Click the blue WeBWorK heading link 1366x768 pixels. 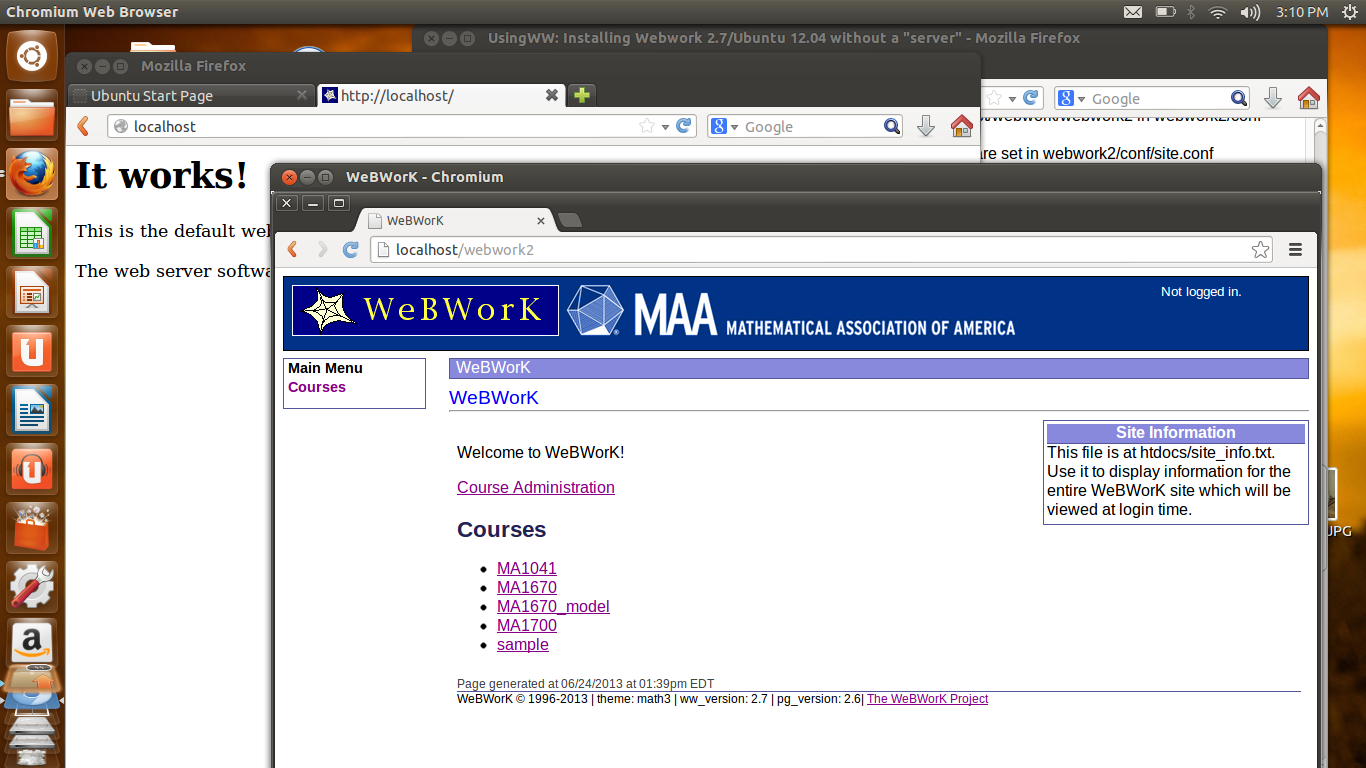494,397
